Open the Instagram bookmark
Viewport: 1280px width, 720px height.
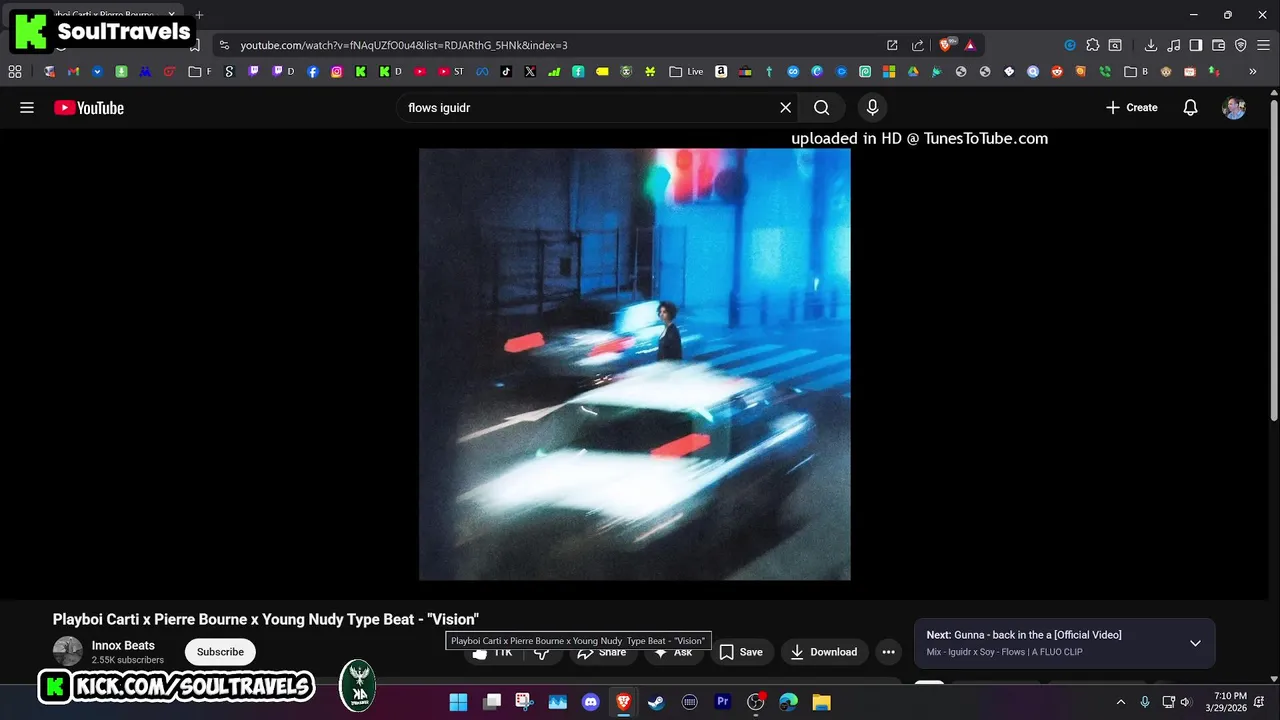tap(337, 72)
